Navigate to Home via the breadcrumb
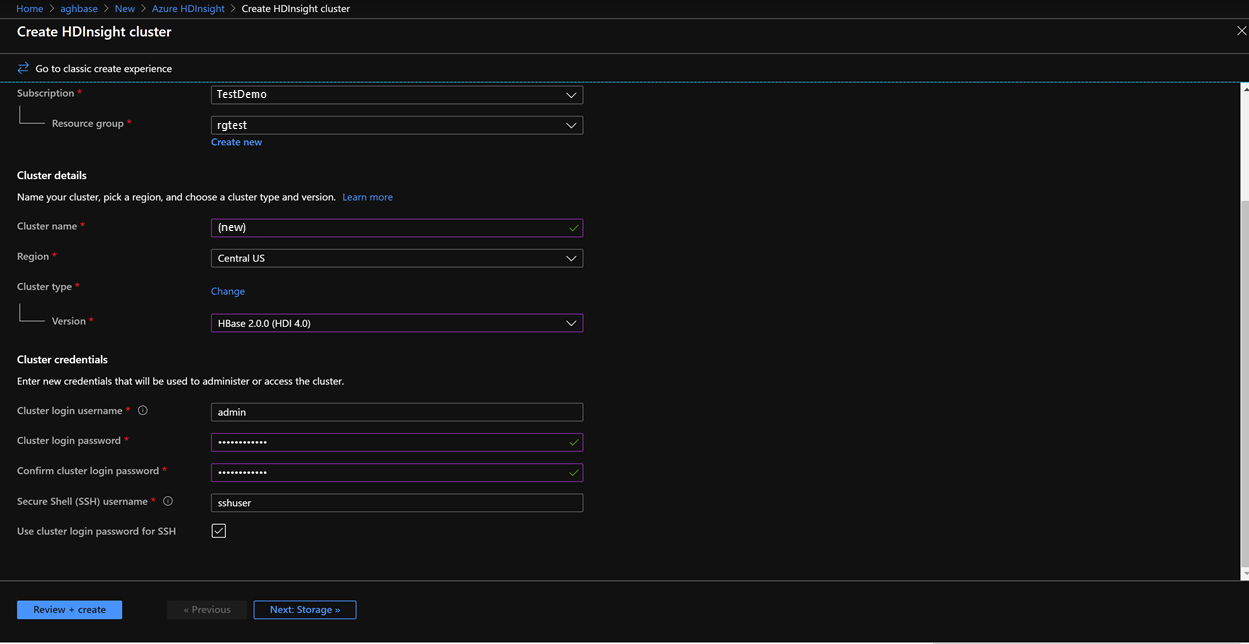 (x=29, y=8)
